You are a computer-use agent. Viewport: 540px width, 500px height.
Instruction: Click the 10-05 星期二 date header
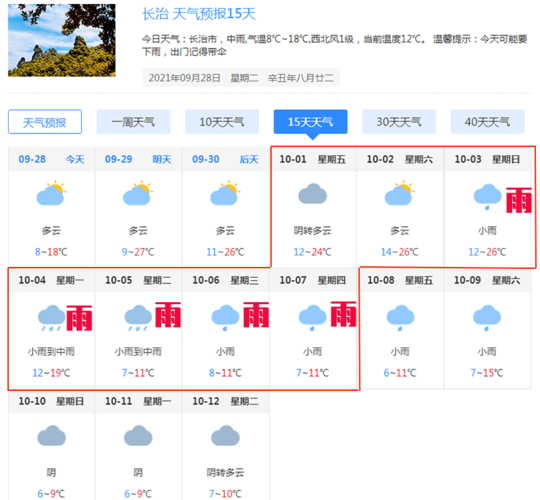coord(138,280)
